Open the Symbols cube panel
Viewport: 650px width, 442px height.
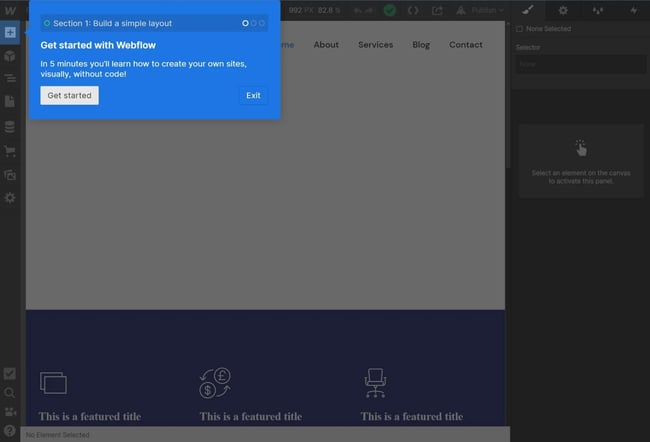pos(10,55)
